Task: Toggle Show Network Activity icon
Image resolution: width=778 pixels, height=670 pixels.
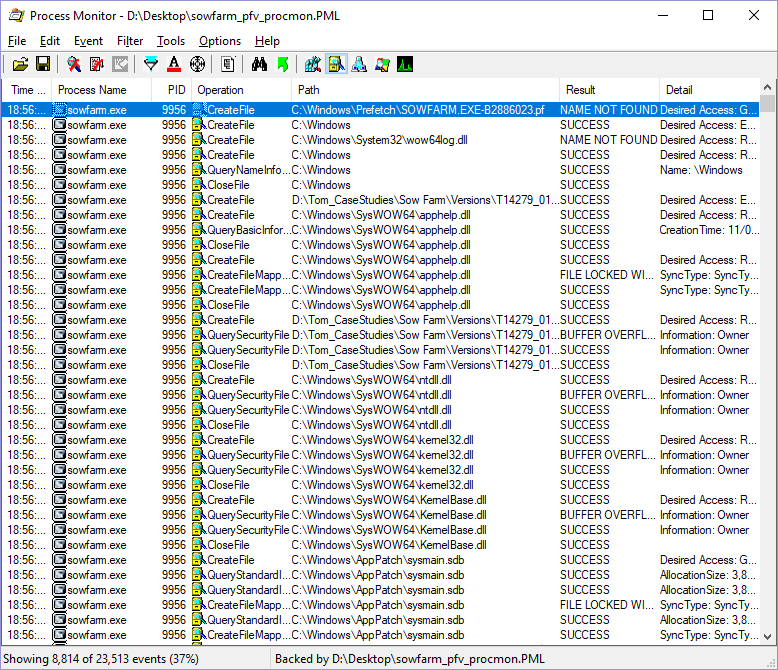Action: (359, 64)
